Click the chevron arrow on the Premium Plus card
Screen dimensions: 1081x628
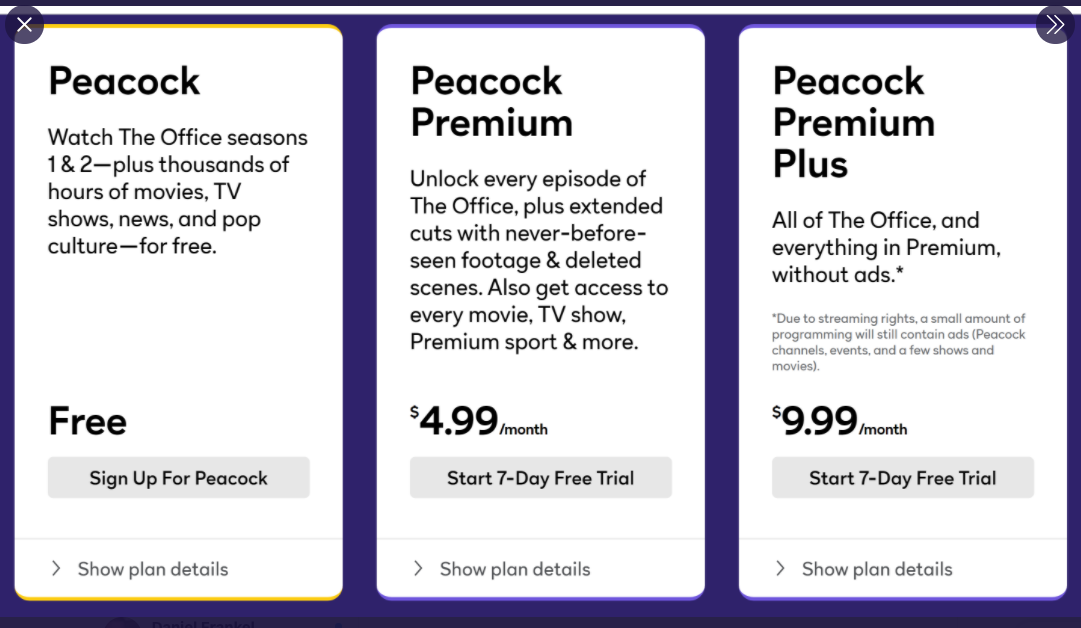[780, 569]
